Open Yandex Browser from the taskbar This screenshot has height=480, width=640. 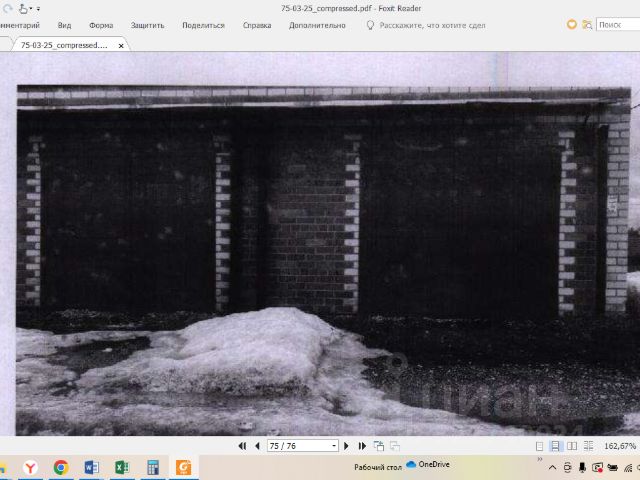pyautogui.click(x=30, y=467)
